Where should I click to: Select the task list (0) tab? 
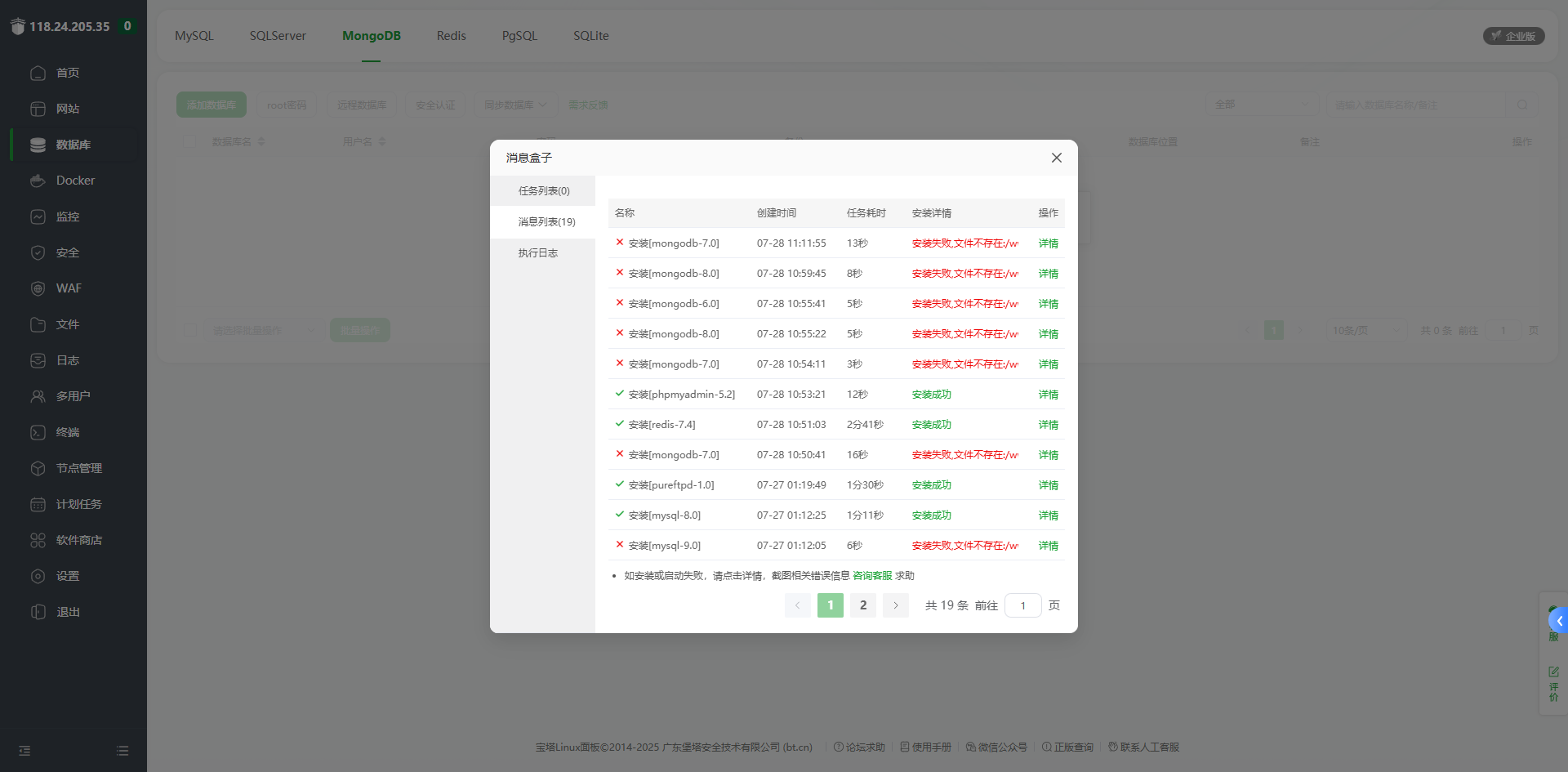[543, 190]
